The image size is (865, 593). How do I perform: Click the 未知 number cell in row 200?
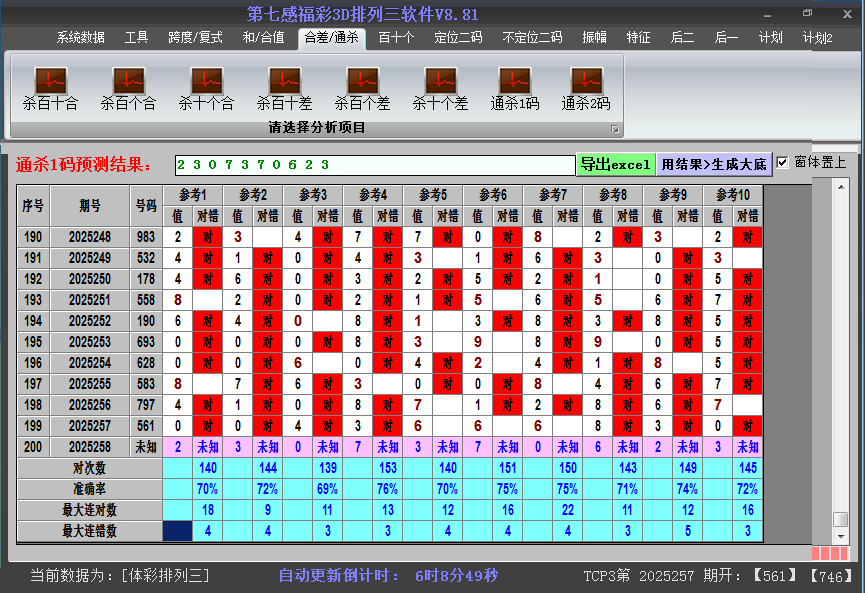pos(146,447)
